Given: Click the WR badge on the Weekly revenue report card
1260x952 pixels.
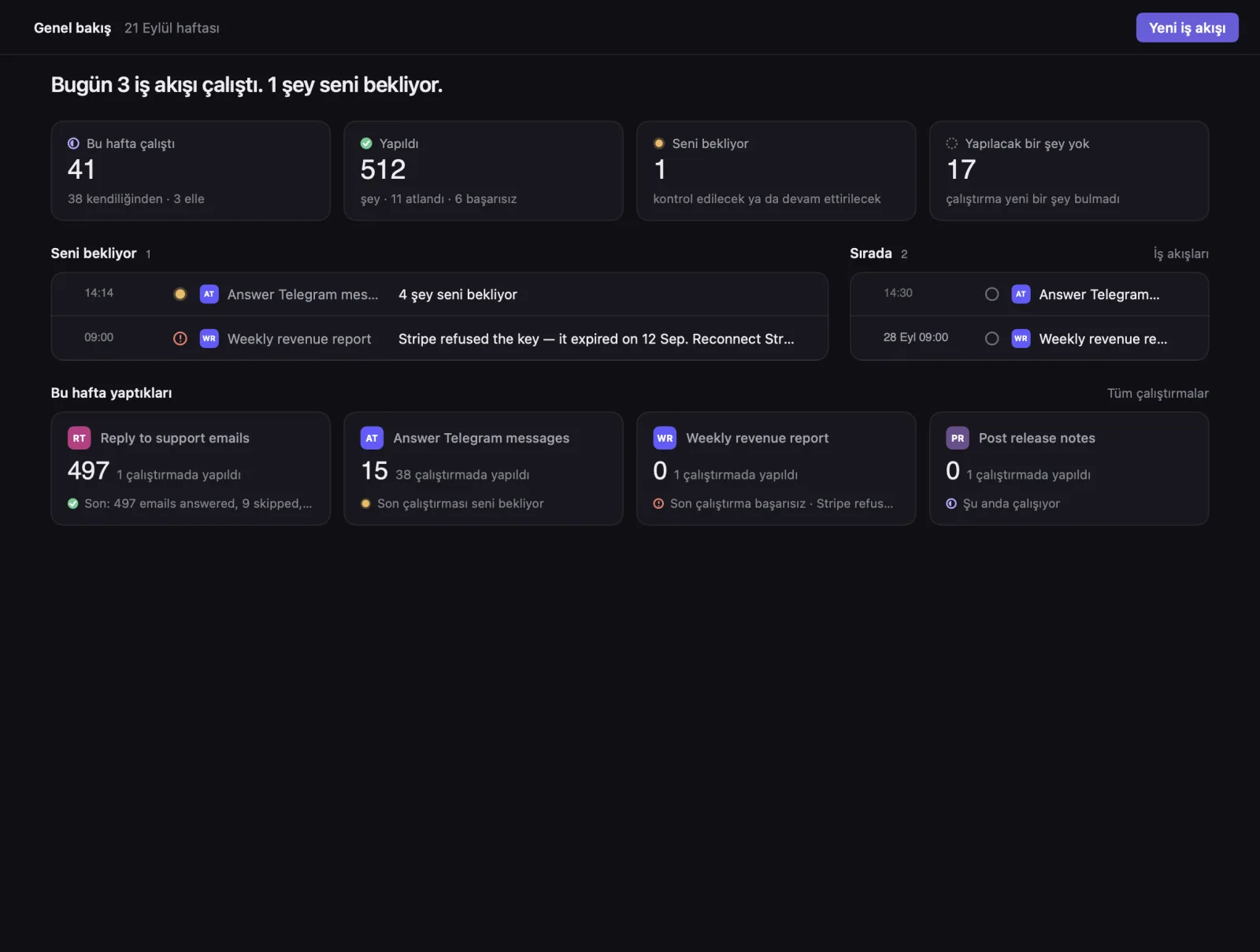Looking at the screenshot, I should point(665,438).
